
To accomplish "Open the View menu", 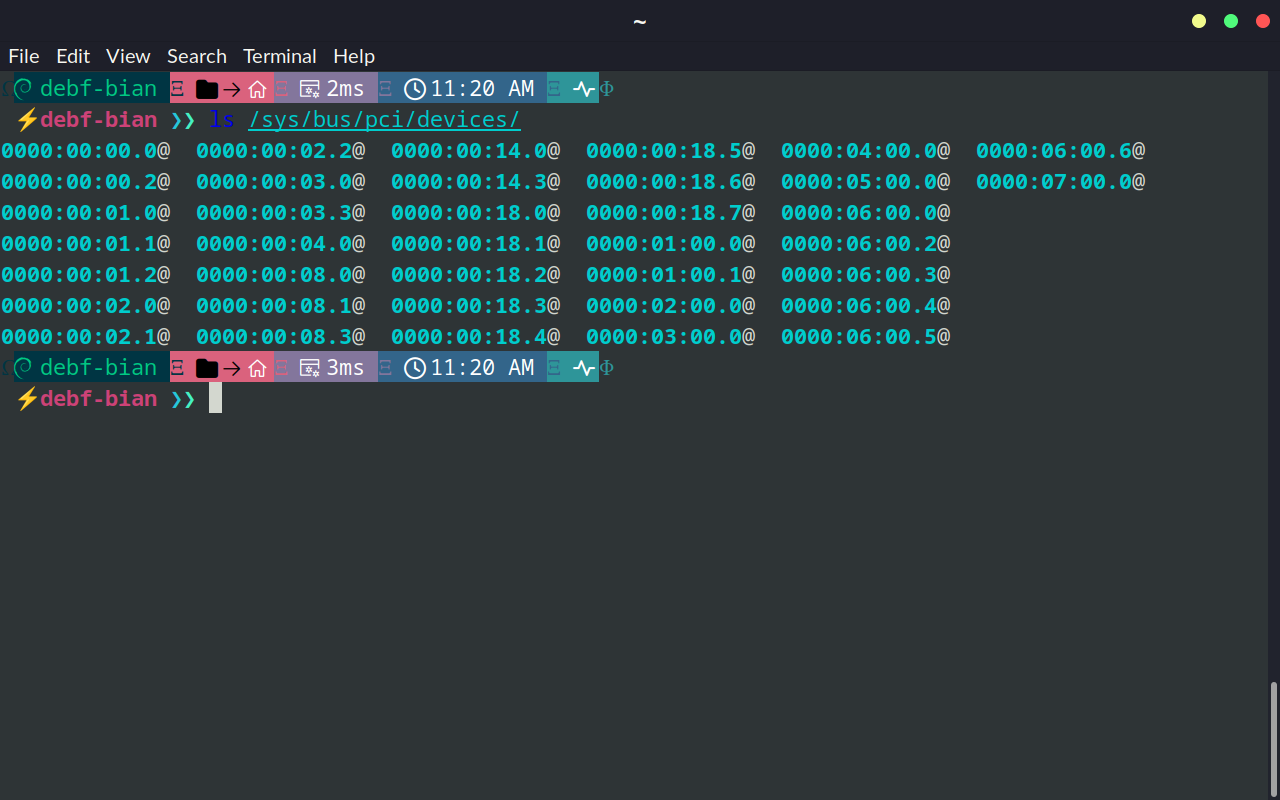I will pyautogui.click(x=128, y=56).
